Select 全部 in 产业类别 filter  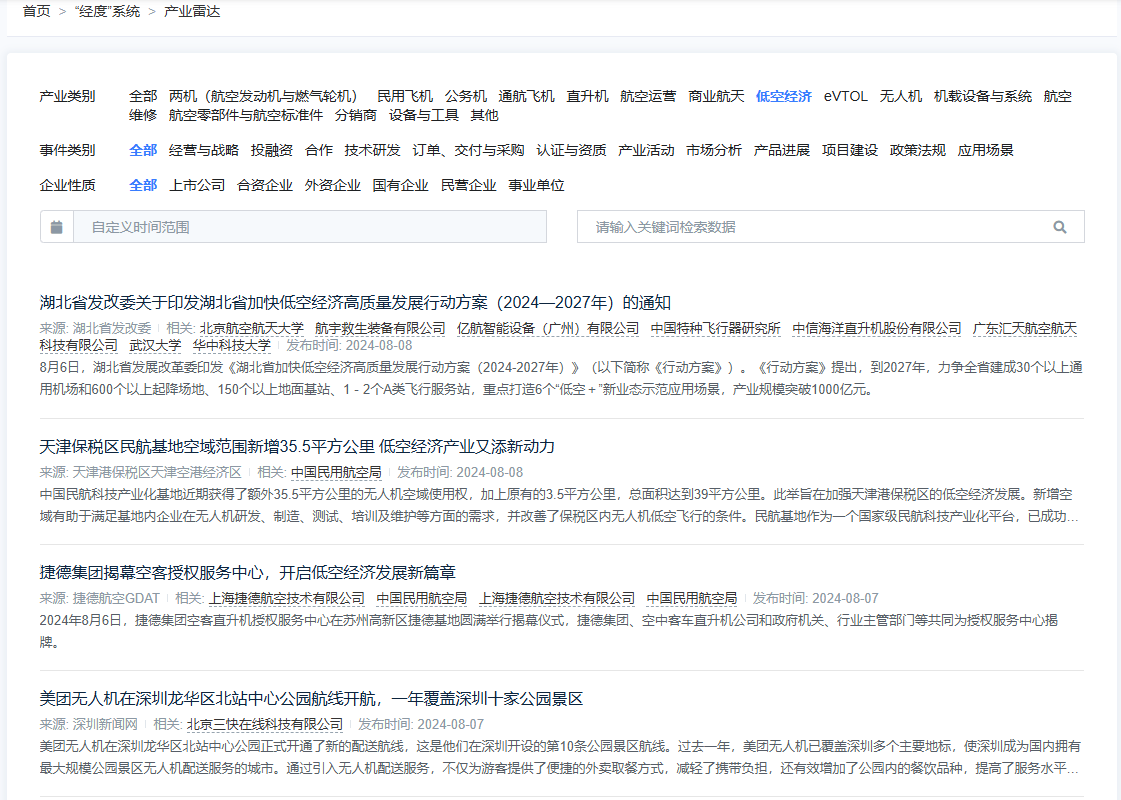143,97
